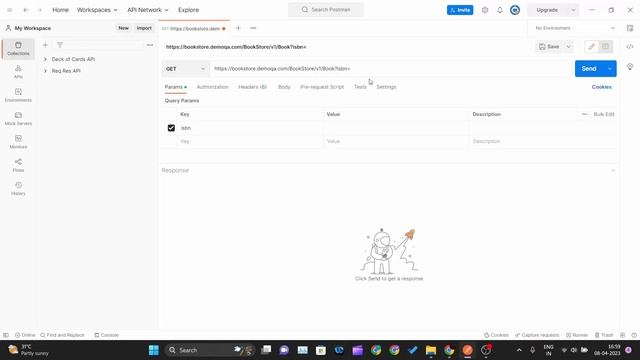Click the Search Postman field
Image resolution: width=640 pixels, height=360 pixels.
(x=326, y=10)
